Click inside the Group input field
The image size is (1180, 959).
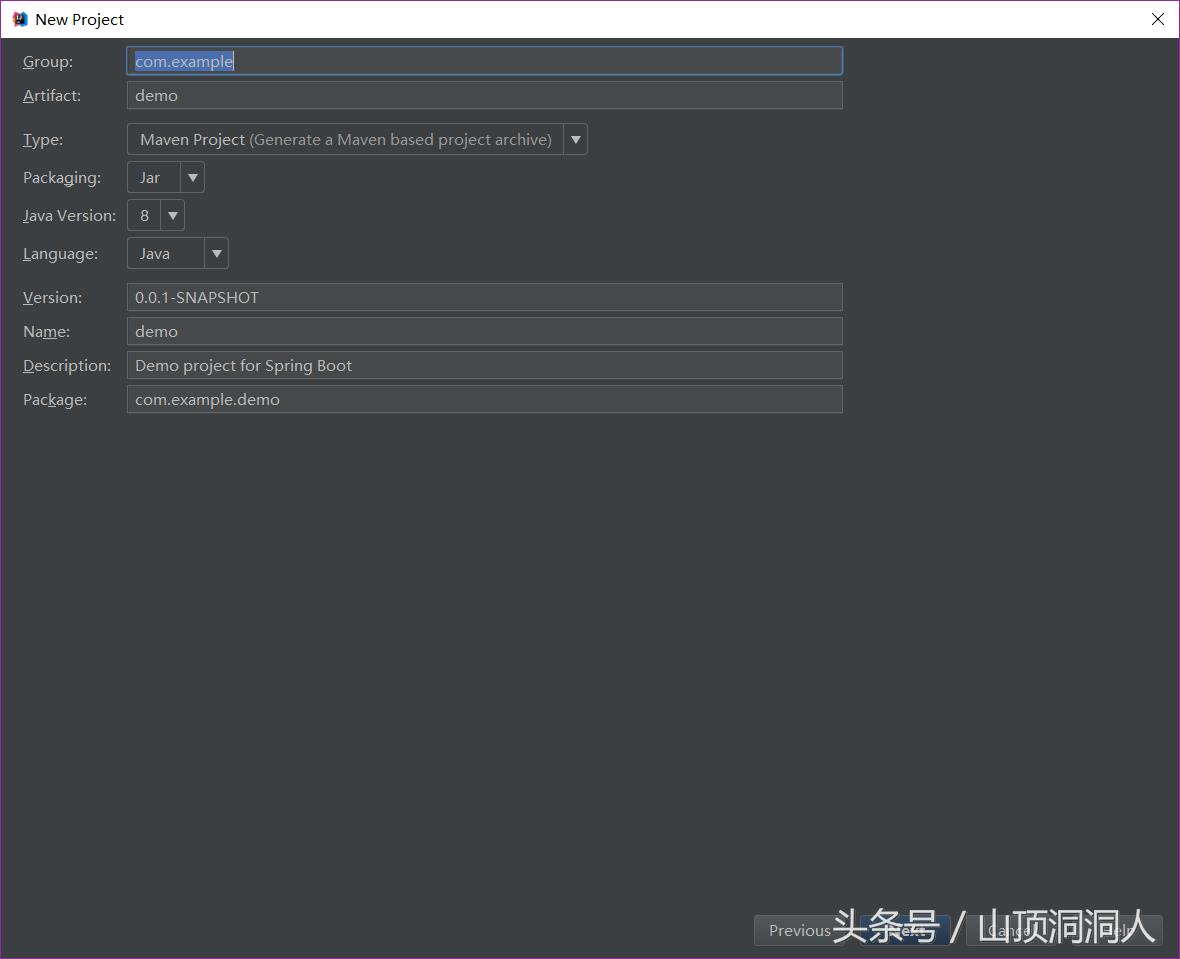[x=400, y=61]
